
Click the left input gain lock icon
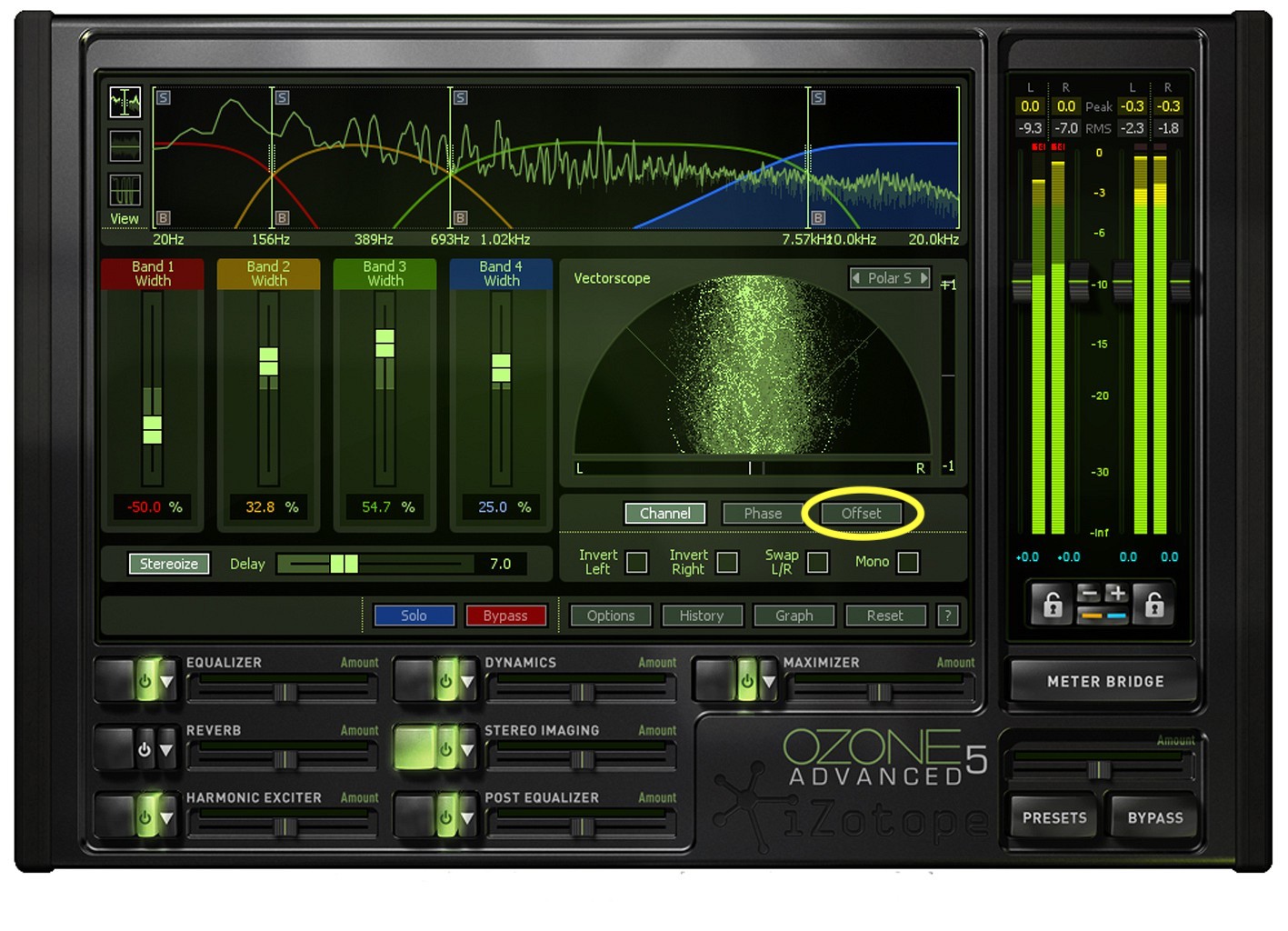(1053, 604)
